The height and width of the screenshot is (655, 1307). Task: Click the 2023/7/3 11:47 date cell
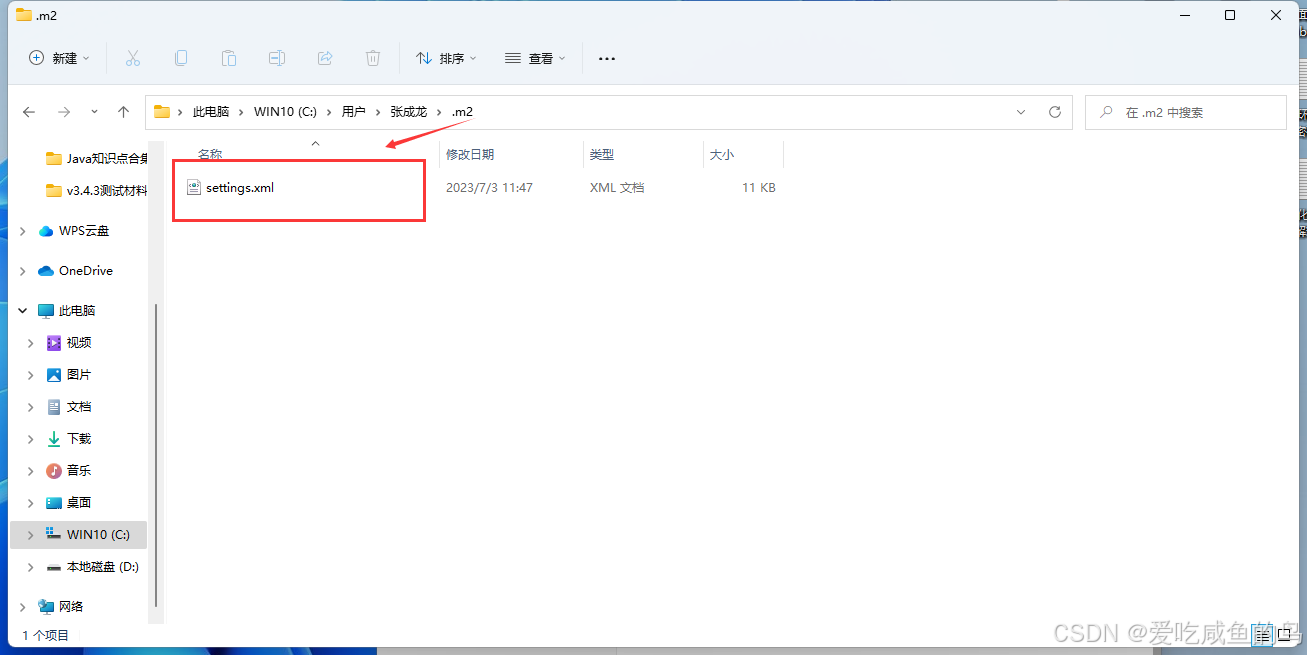tap(489, 188)
